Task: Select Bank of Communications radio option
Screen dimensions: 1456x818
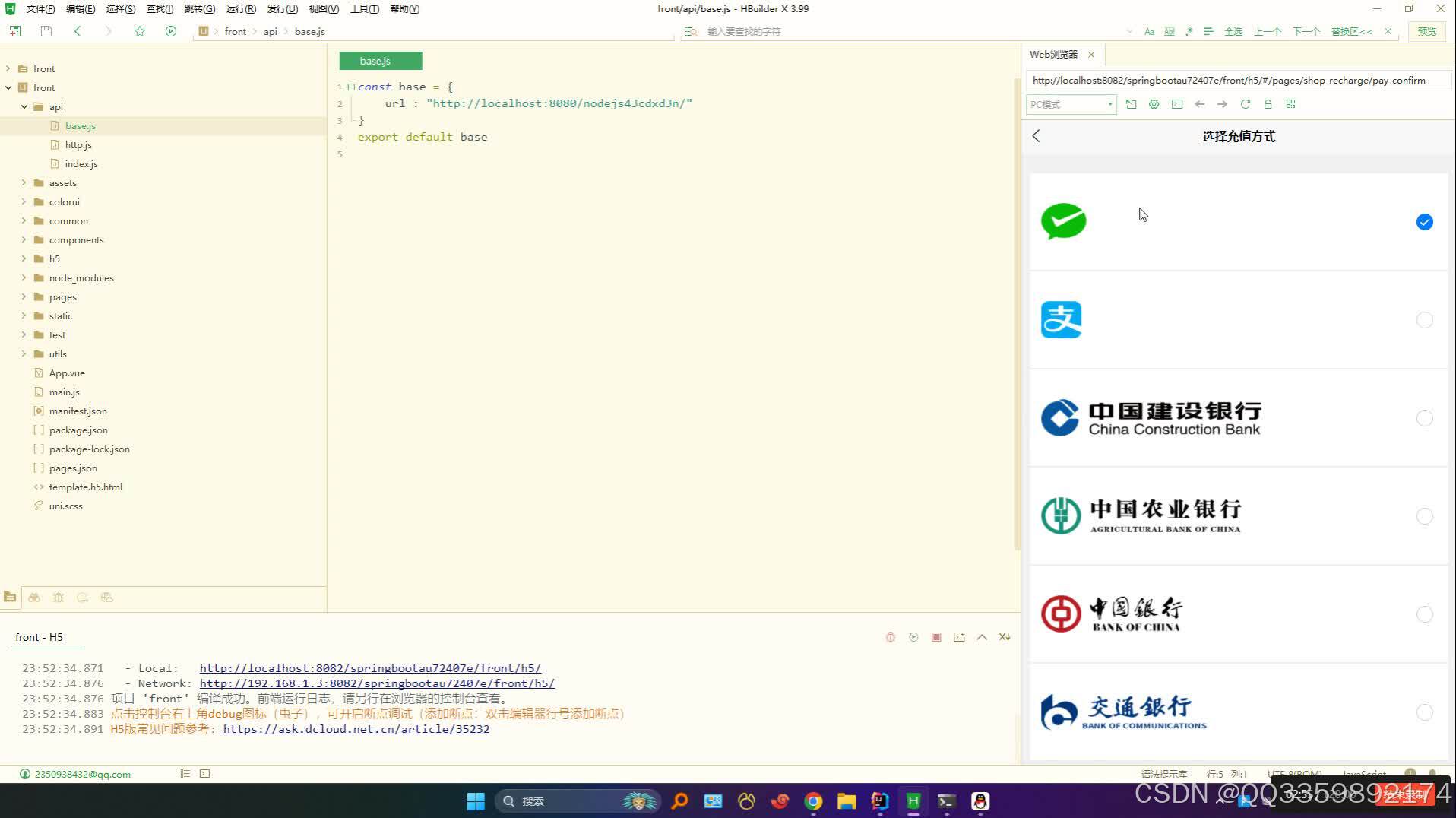Action: 1424,712
